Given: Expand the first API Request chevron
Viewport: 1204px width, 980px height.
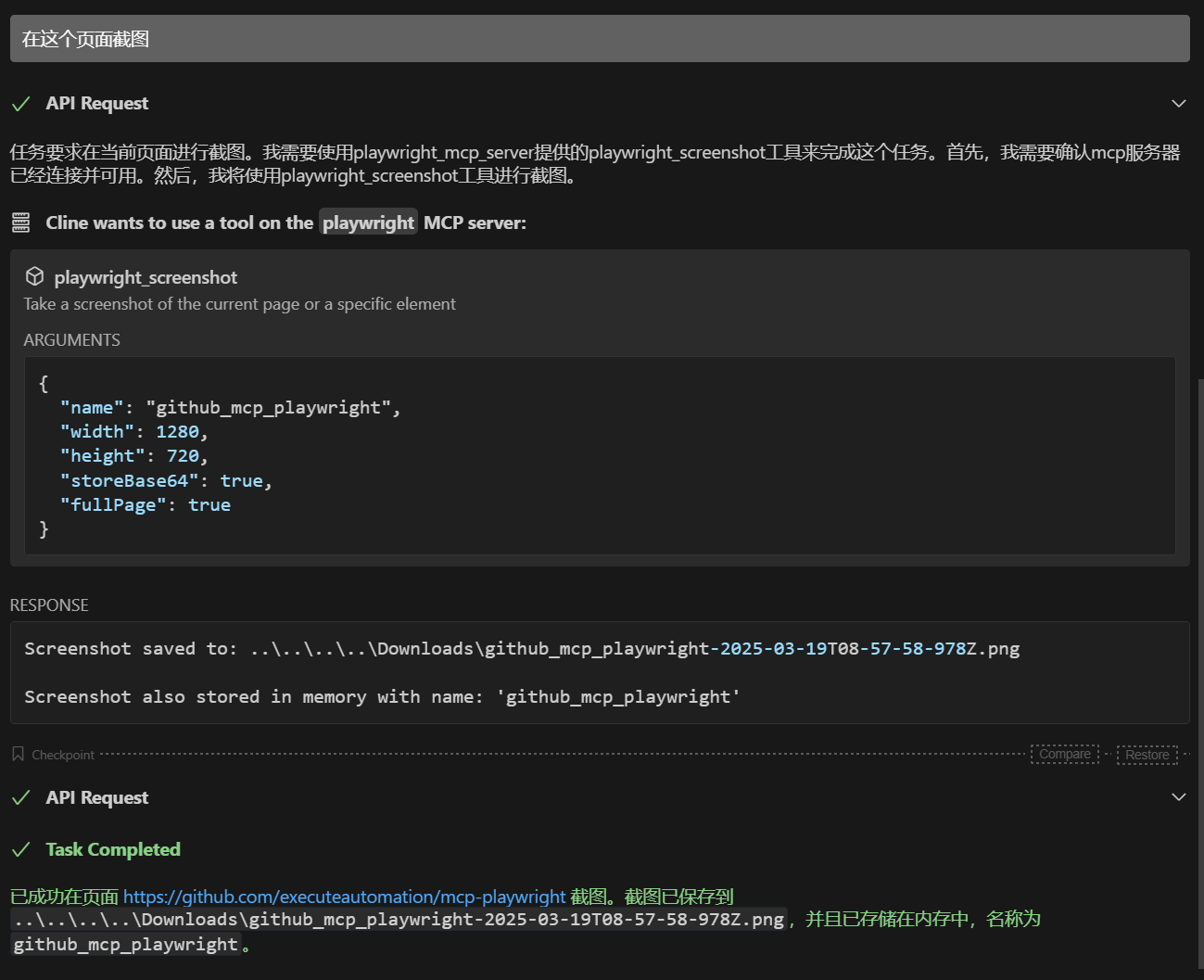Looking at the screenshot, I should 1178,104.
